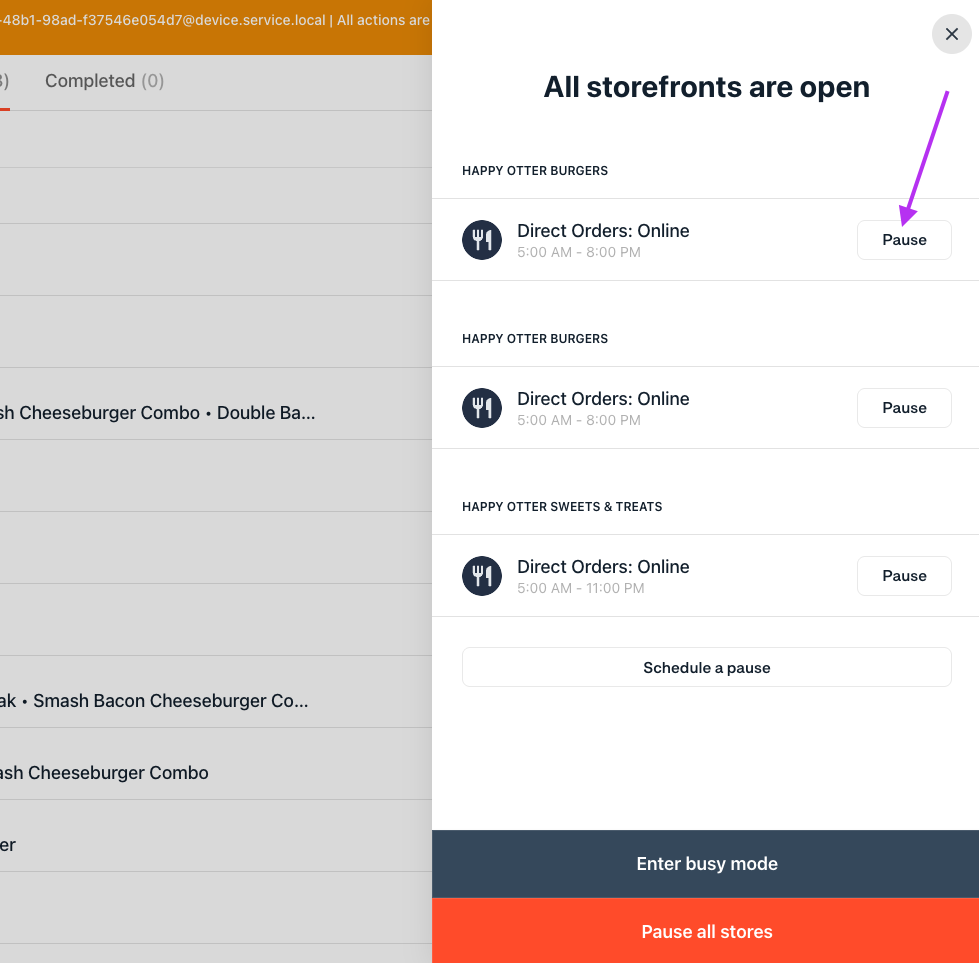Click the 5:00 AM - 11:00 PM hours text

click(580, 588)
